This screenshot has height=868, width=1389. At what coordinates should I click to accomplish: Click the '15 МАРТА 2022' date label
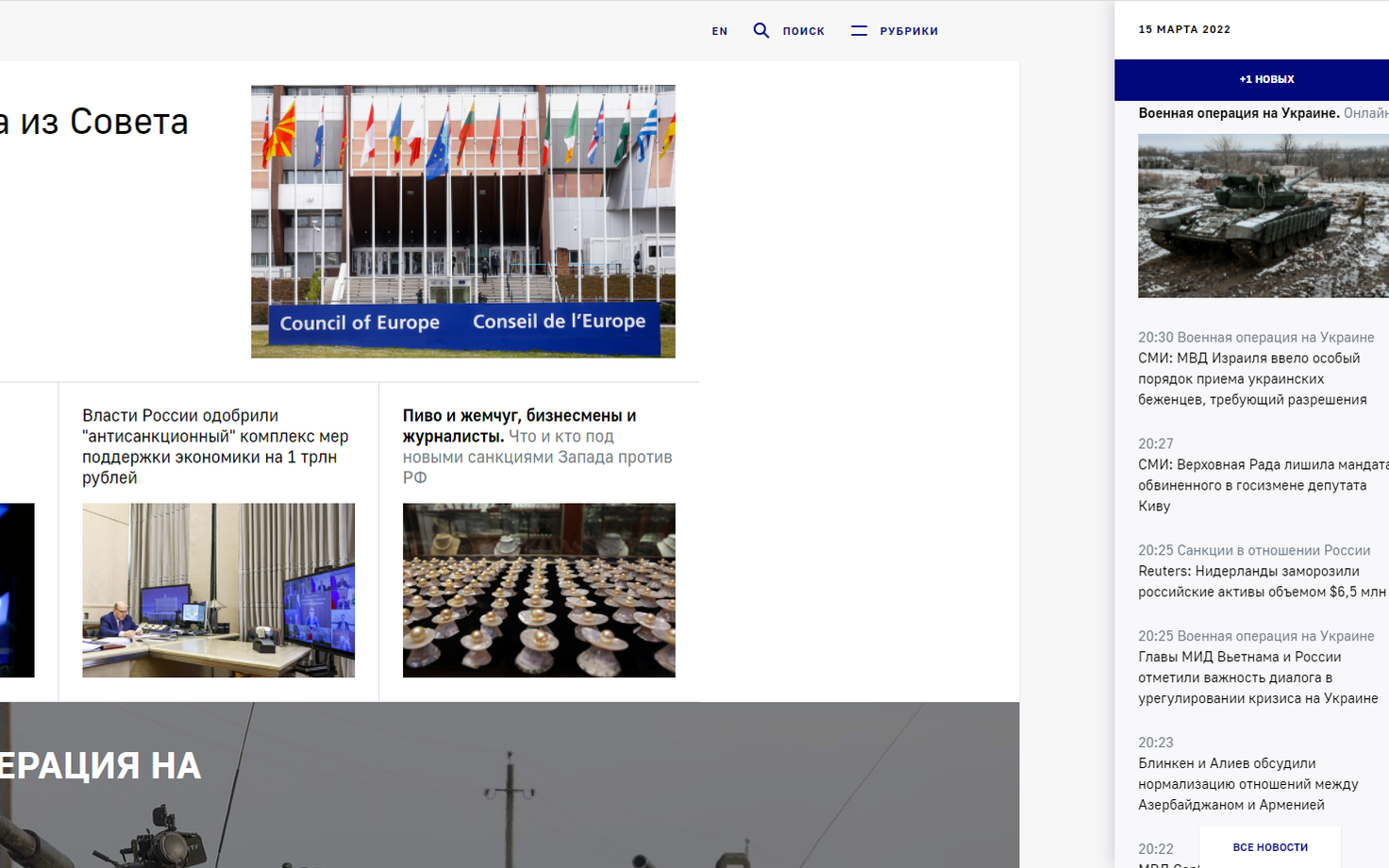(1184, 29)
